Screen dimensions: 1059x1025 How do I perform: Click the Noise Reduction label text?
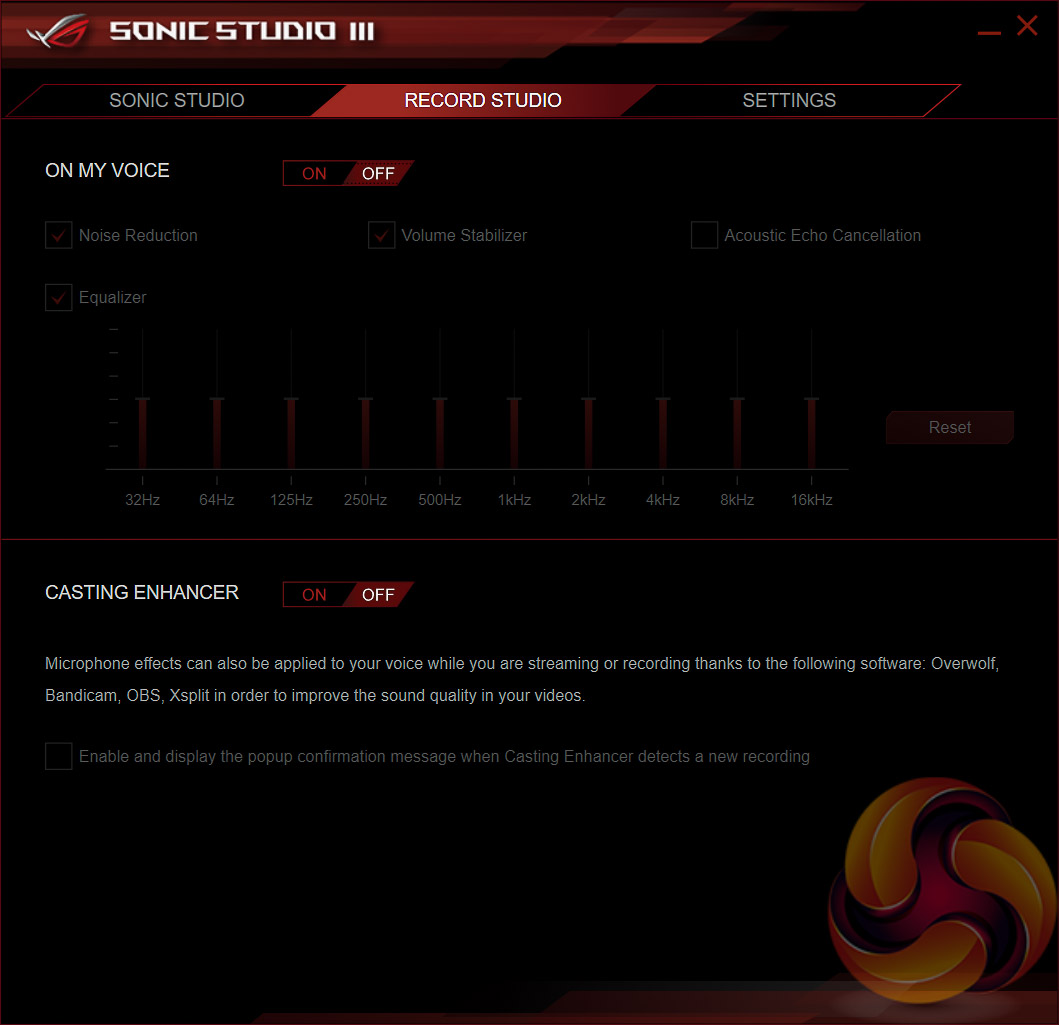[x=138, y=236]
